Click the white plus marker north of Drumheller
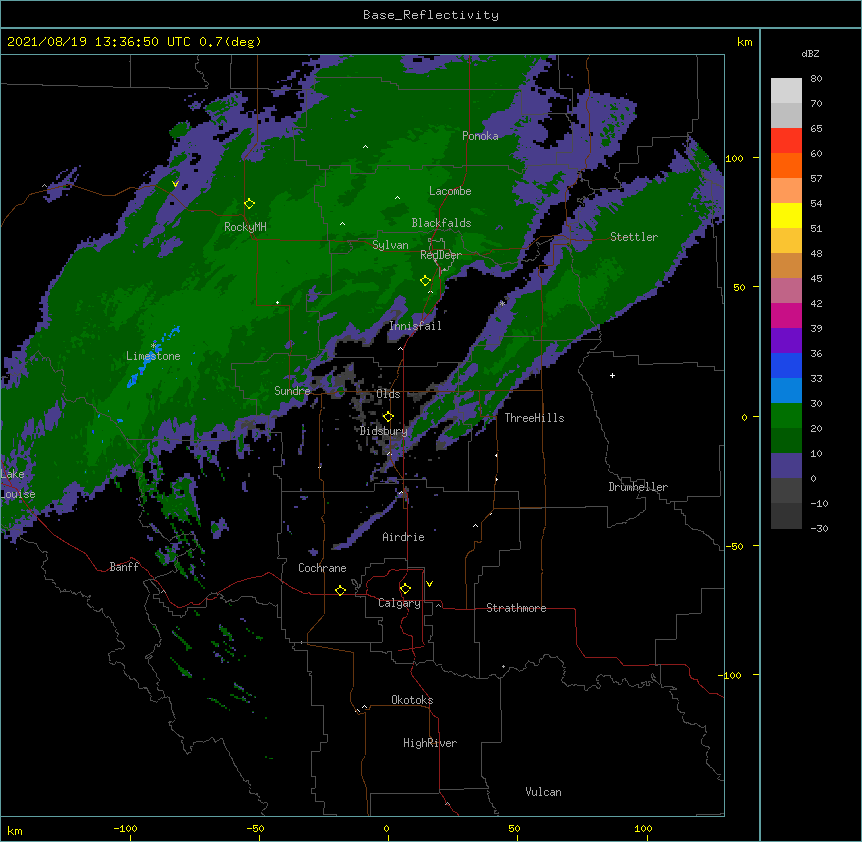This screenshot has height=842, width=862. click(612, 375)
